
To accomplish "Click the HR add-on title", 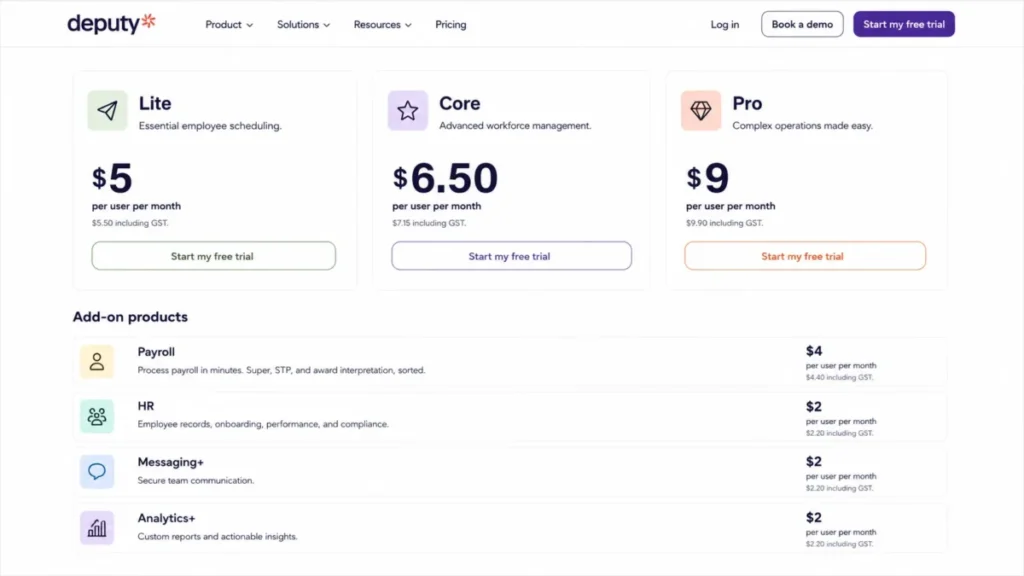I will coord(146,406).
